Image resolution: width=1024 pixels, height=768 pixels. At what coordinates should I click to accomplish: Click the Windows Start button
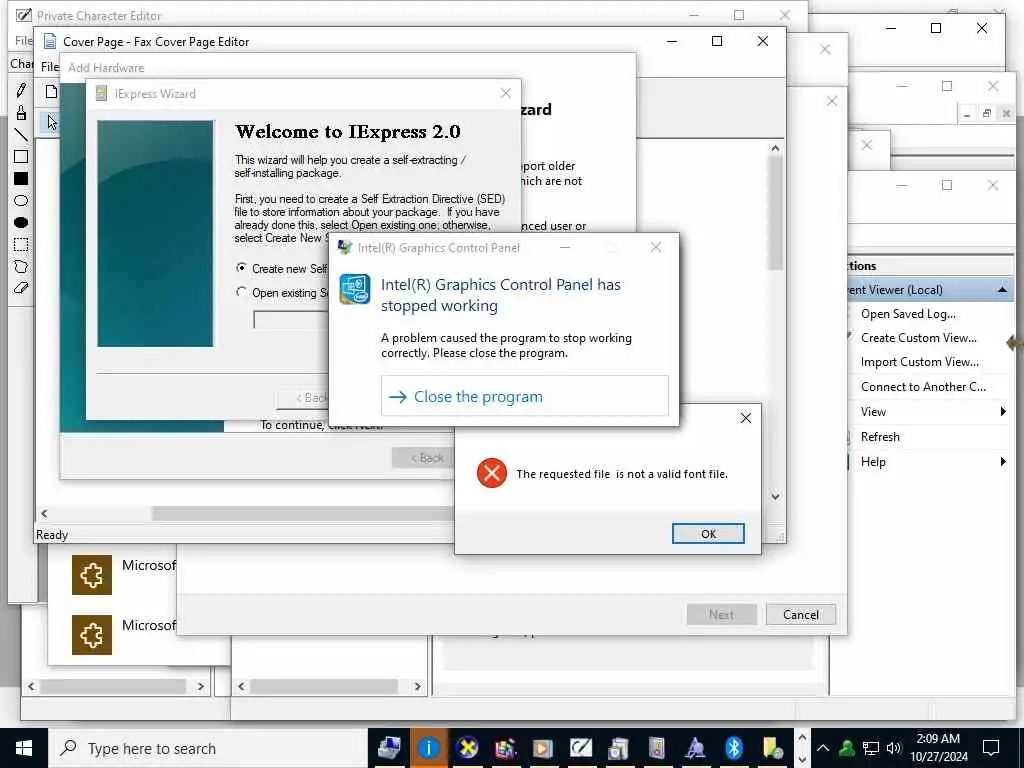pos(24,748)
